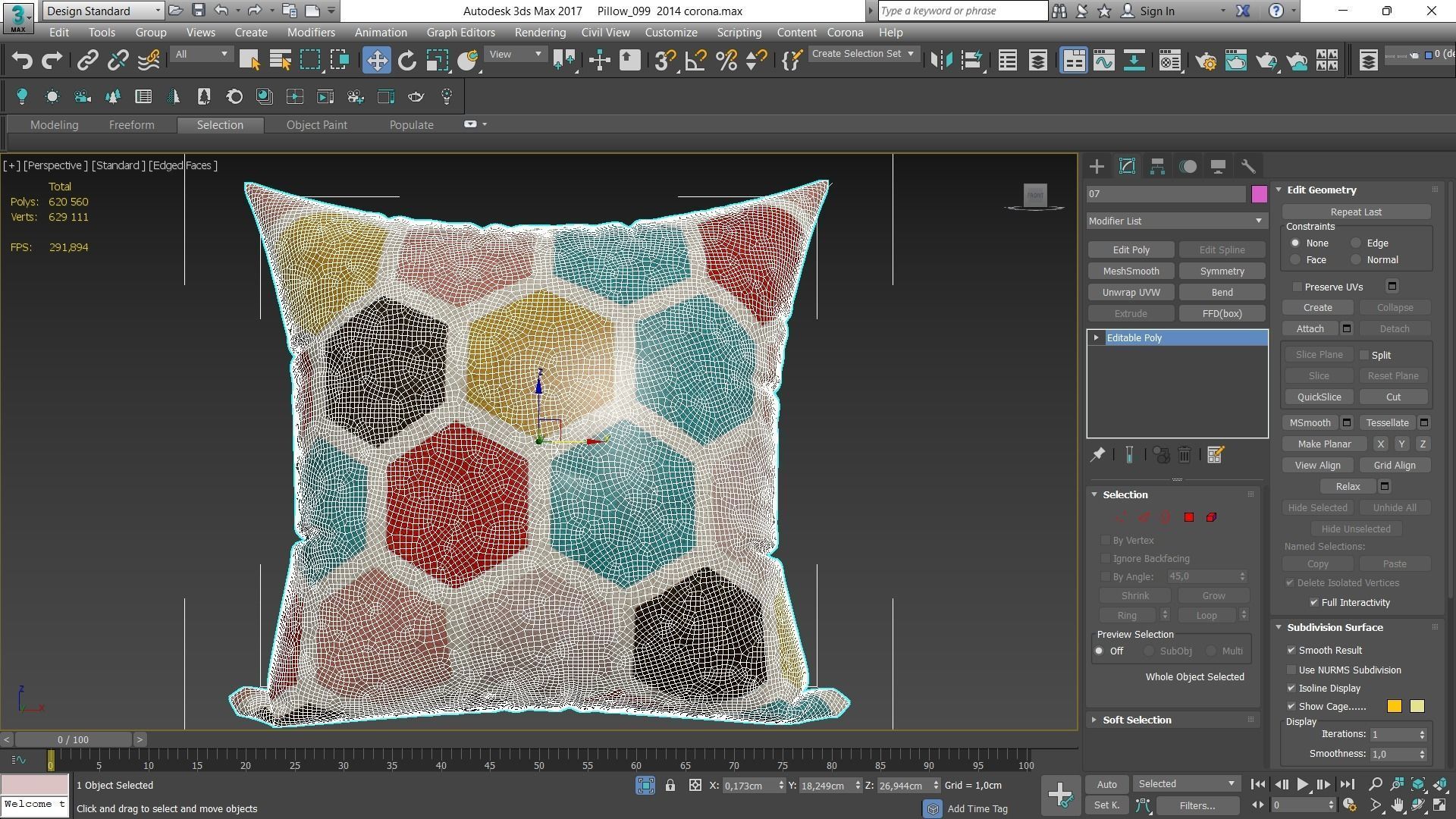Open Create Selection Set dropdown
Image resolution: width=1456 pixels, height=819 pixels.
tap(863, 54)
